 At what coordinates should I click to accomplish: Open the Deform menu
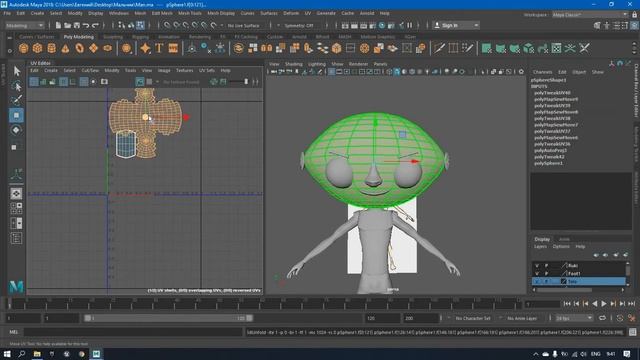[x=291, y=13]
